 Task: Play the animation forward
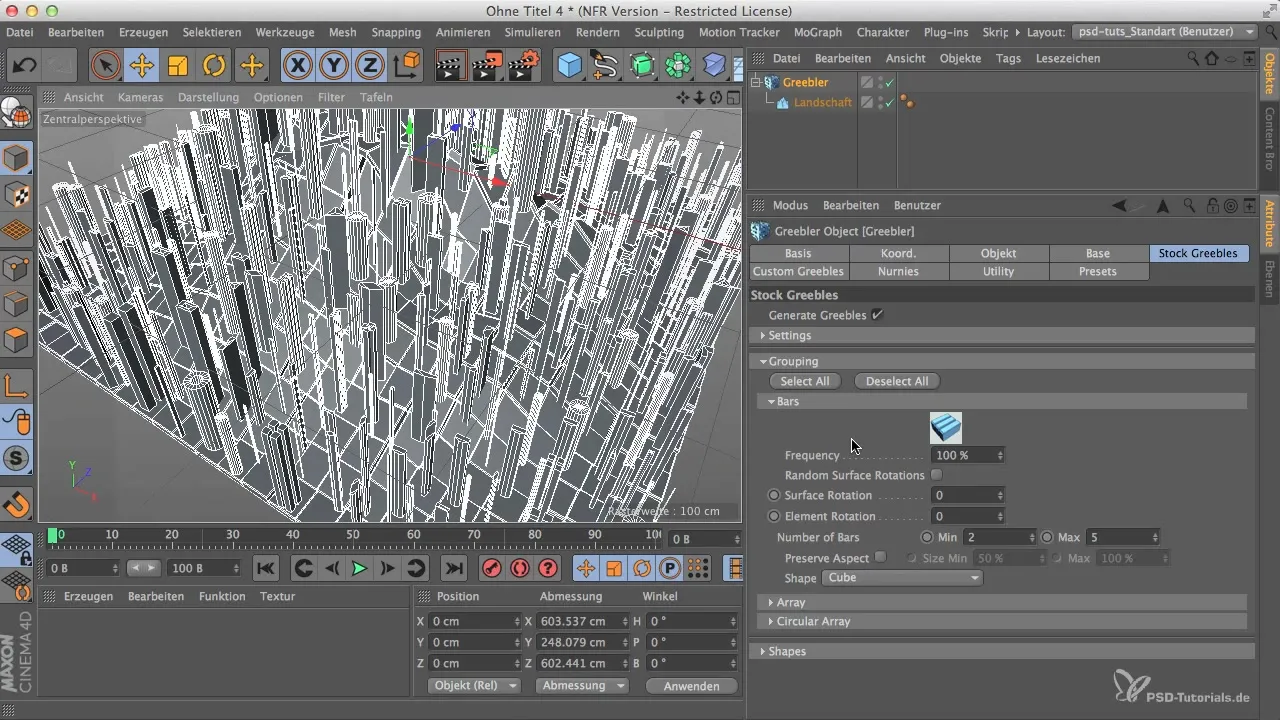(359, 568)
